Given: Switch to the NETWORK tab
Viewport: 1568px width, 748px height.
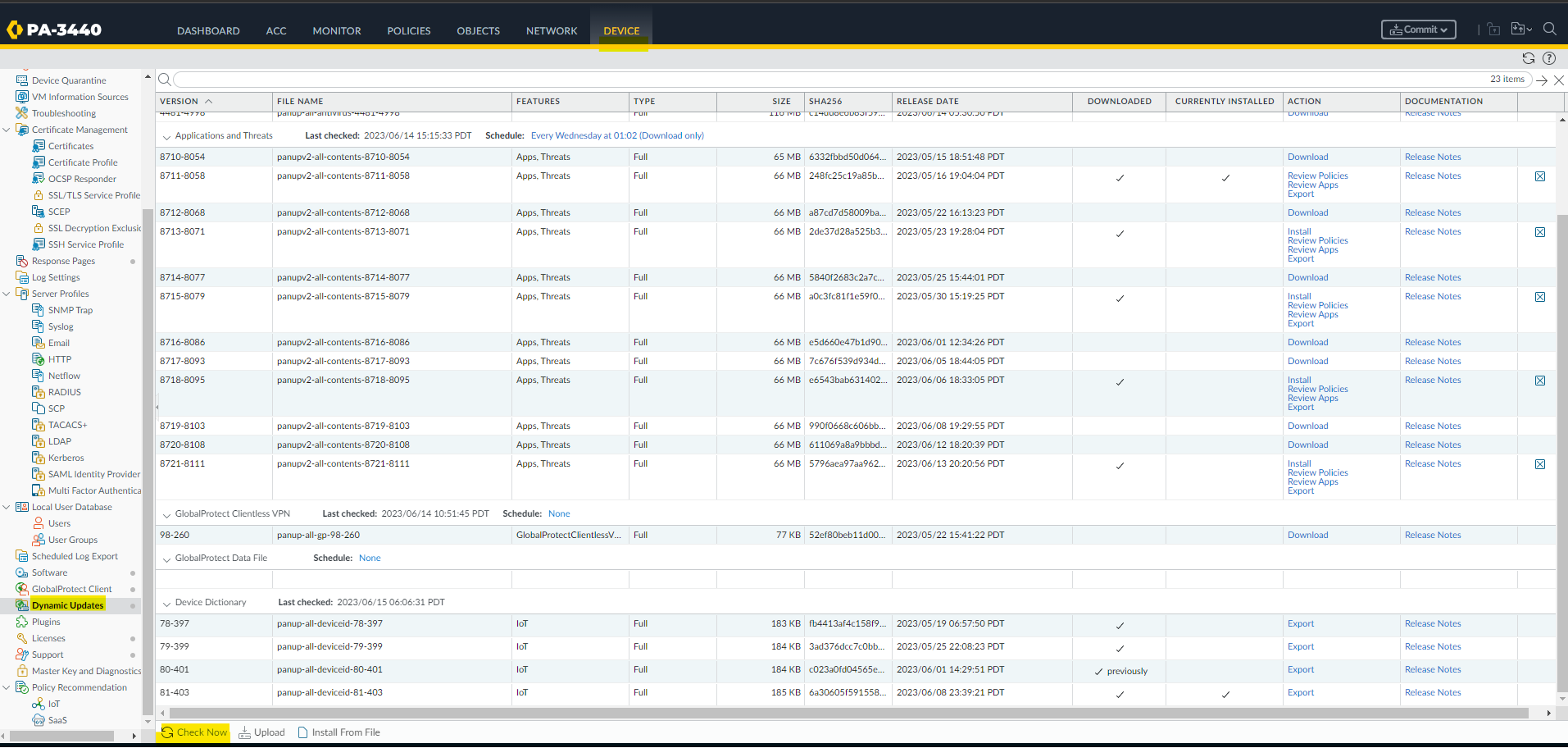Looking at the screenshot, I should [x=551, y=30].
